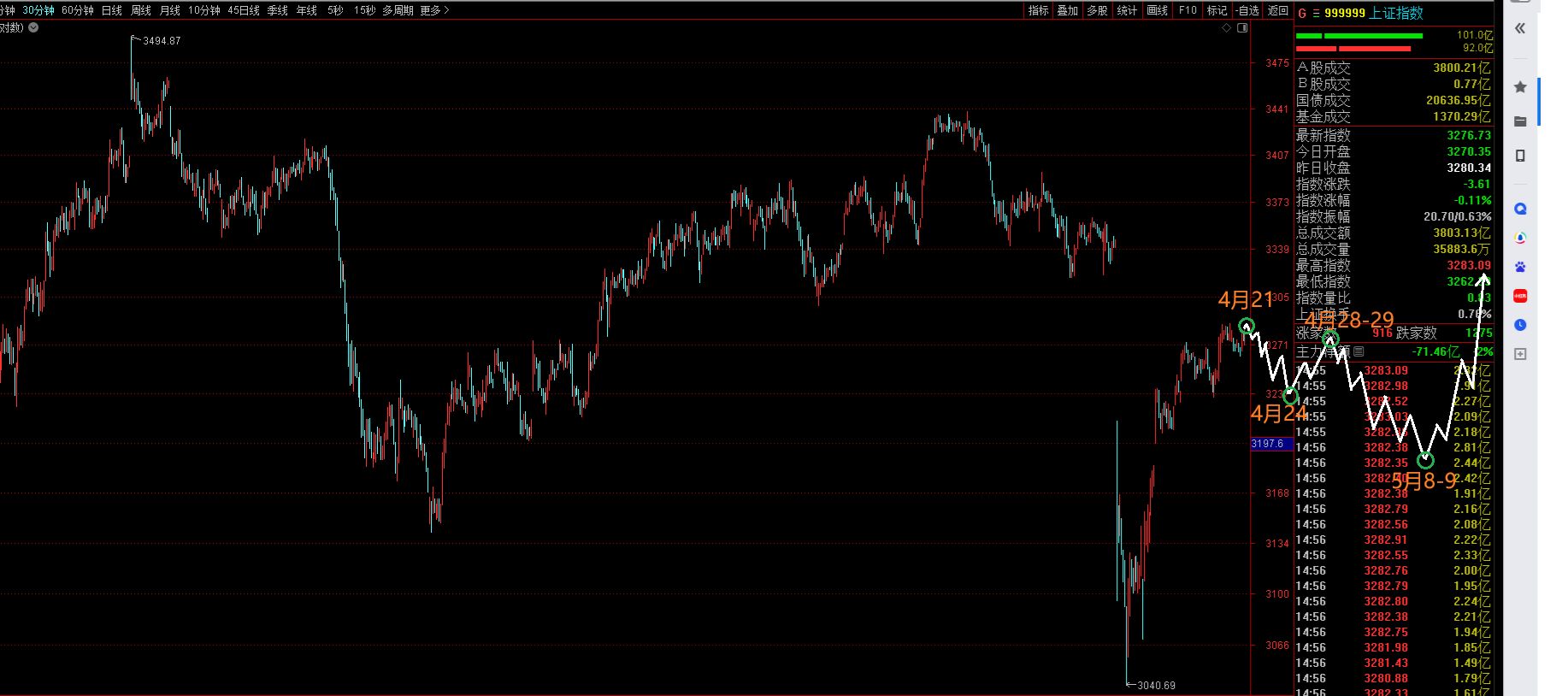1568x696 pixels.
Task: Toggle the side panel layout icon
Action: (1242, 28)
